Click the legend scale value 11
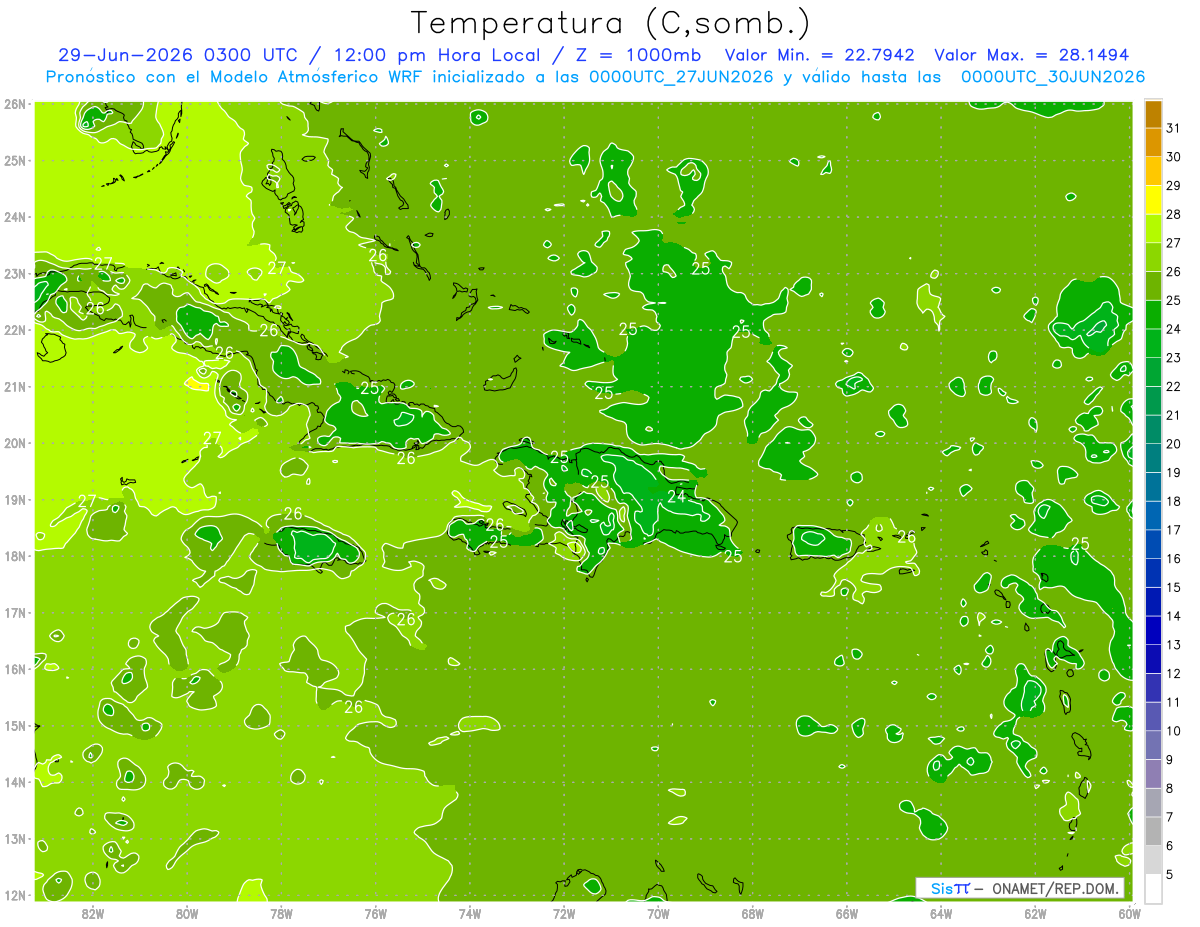The image size is (1200, 927). tap(1173, 702)
